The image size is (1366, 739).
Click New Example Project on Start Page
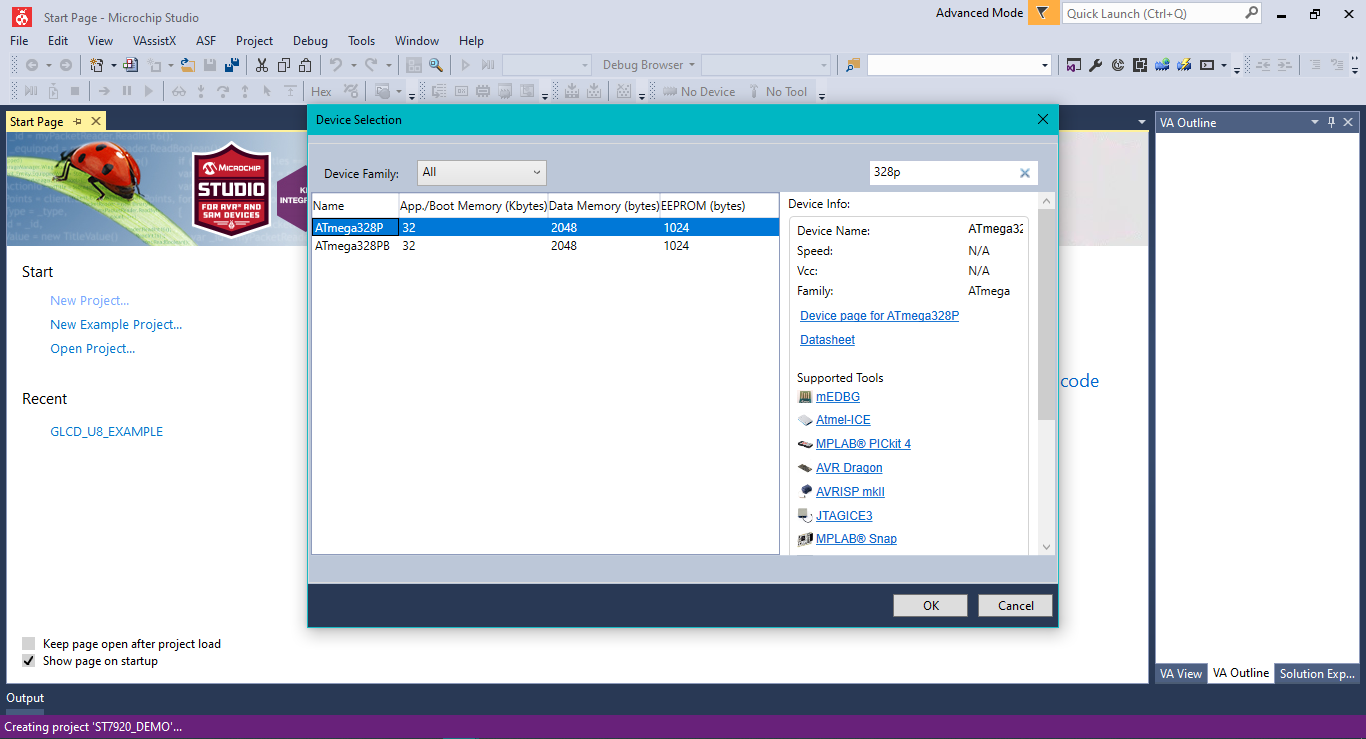click(116, 324)
